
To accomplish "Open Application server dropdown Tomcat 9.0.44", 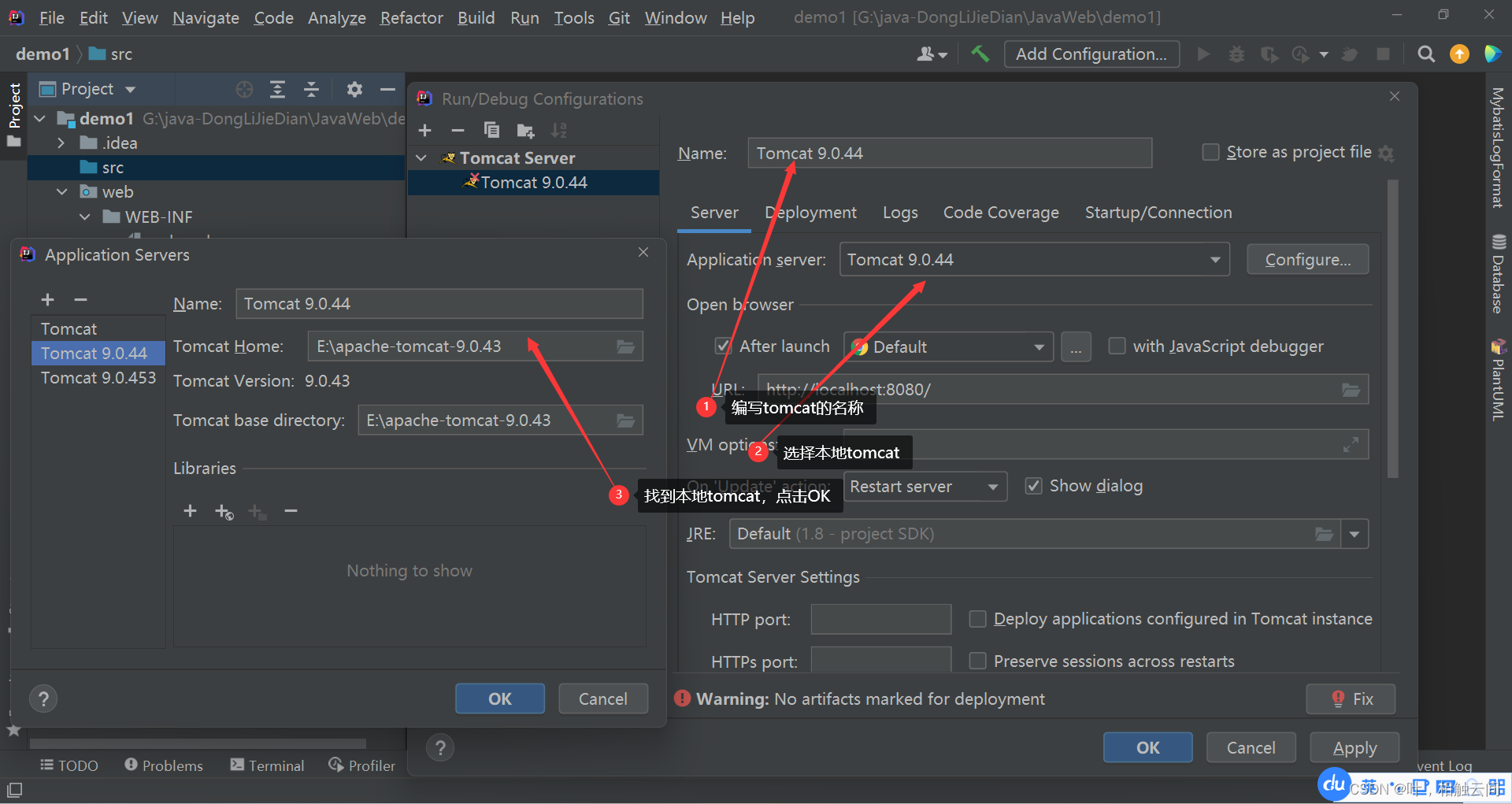I will (1034, 260).
